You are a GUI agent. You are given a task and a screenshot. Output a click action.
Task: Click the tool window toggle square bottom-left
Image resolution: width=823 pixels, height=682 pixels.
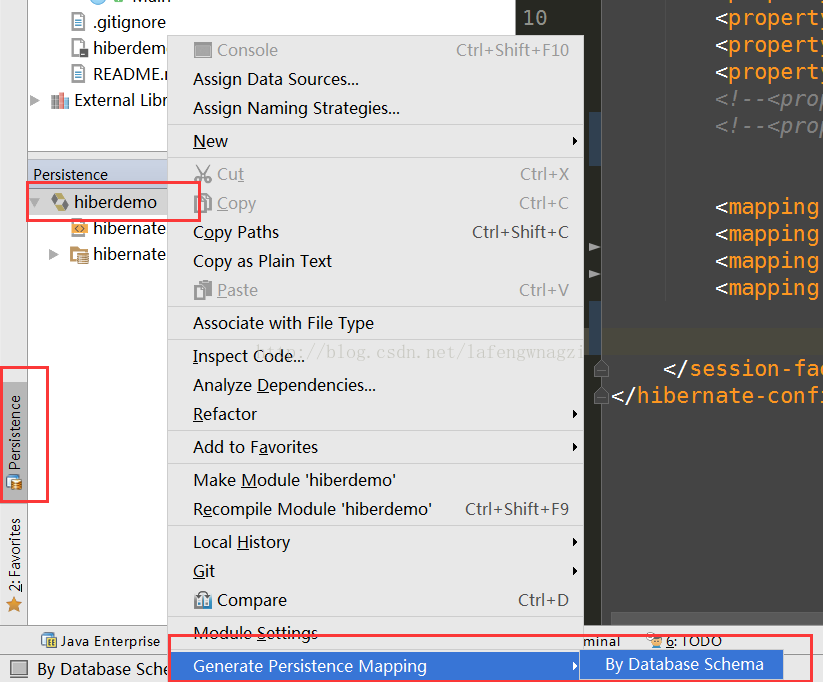coord(18,669)
